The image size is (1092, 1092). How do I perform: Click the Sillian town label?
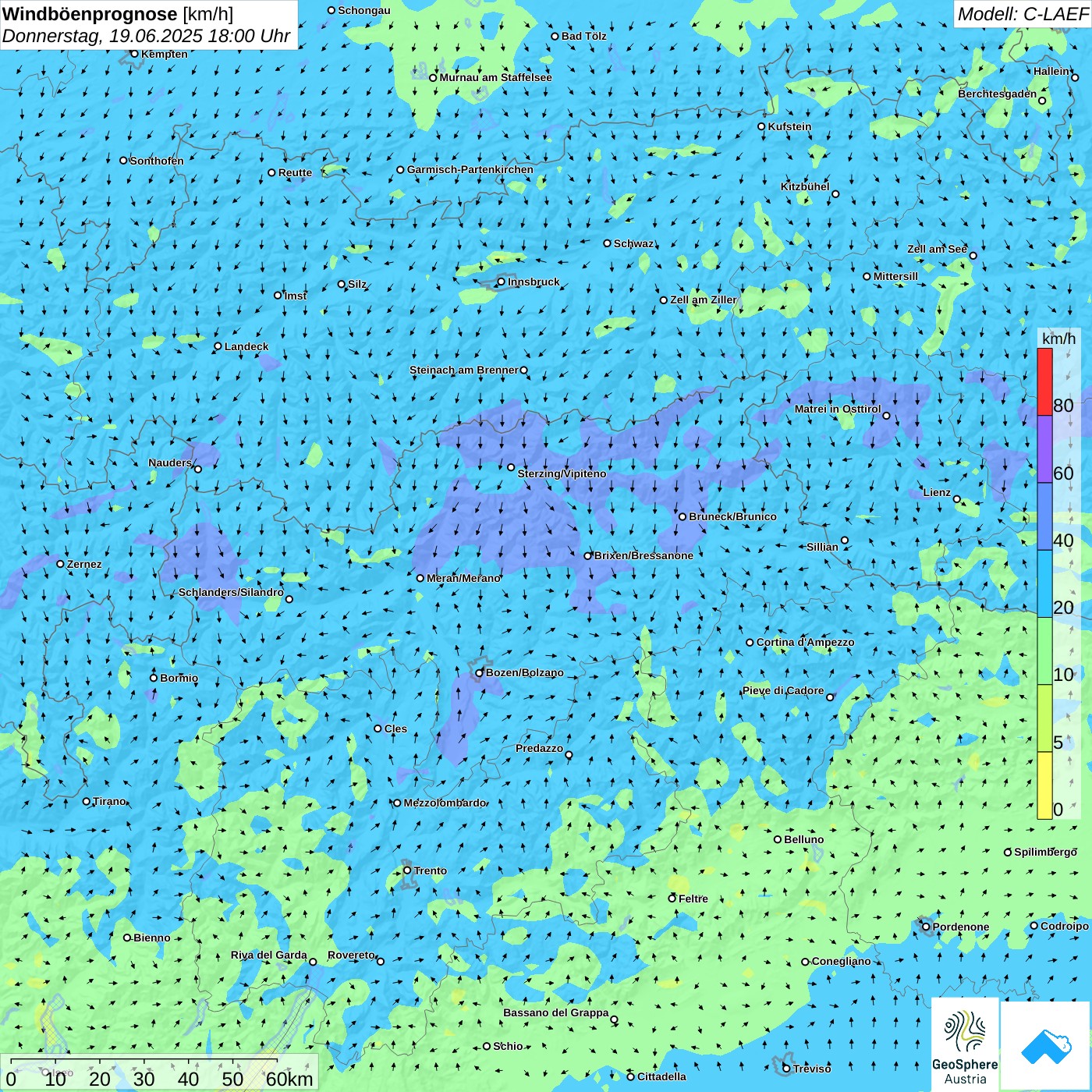[x=822, y=547]
